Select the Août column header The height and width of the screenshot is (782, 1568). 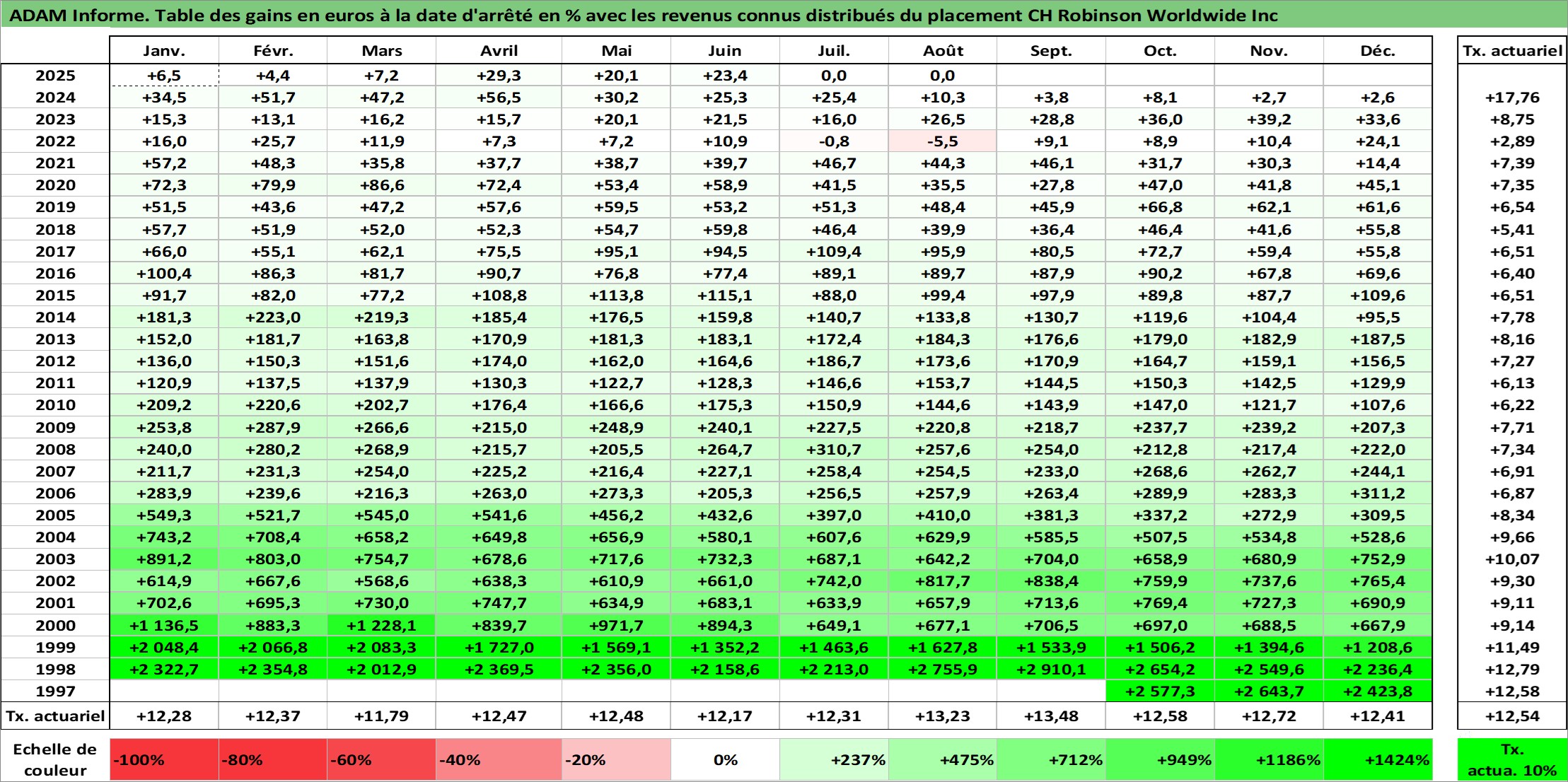point(943,50)
